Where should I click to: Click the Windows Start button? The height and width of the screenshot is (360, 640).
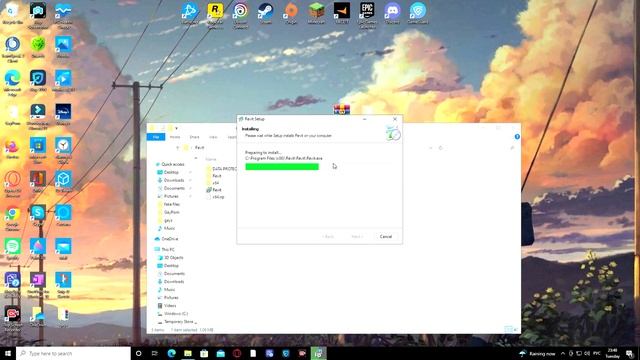pyautogui.click(x=8, y=353)
